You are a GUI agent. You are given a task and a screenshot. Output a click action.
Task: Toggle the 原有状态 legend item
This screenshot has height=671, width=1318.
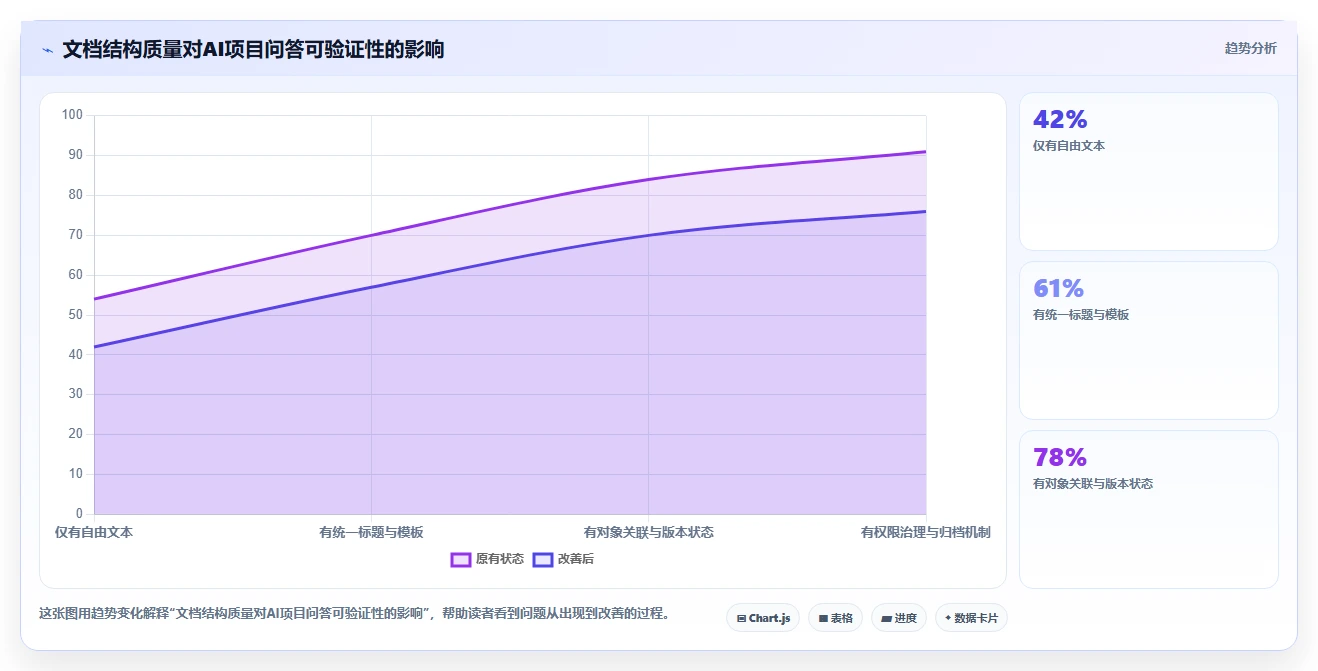[487, 559]
